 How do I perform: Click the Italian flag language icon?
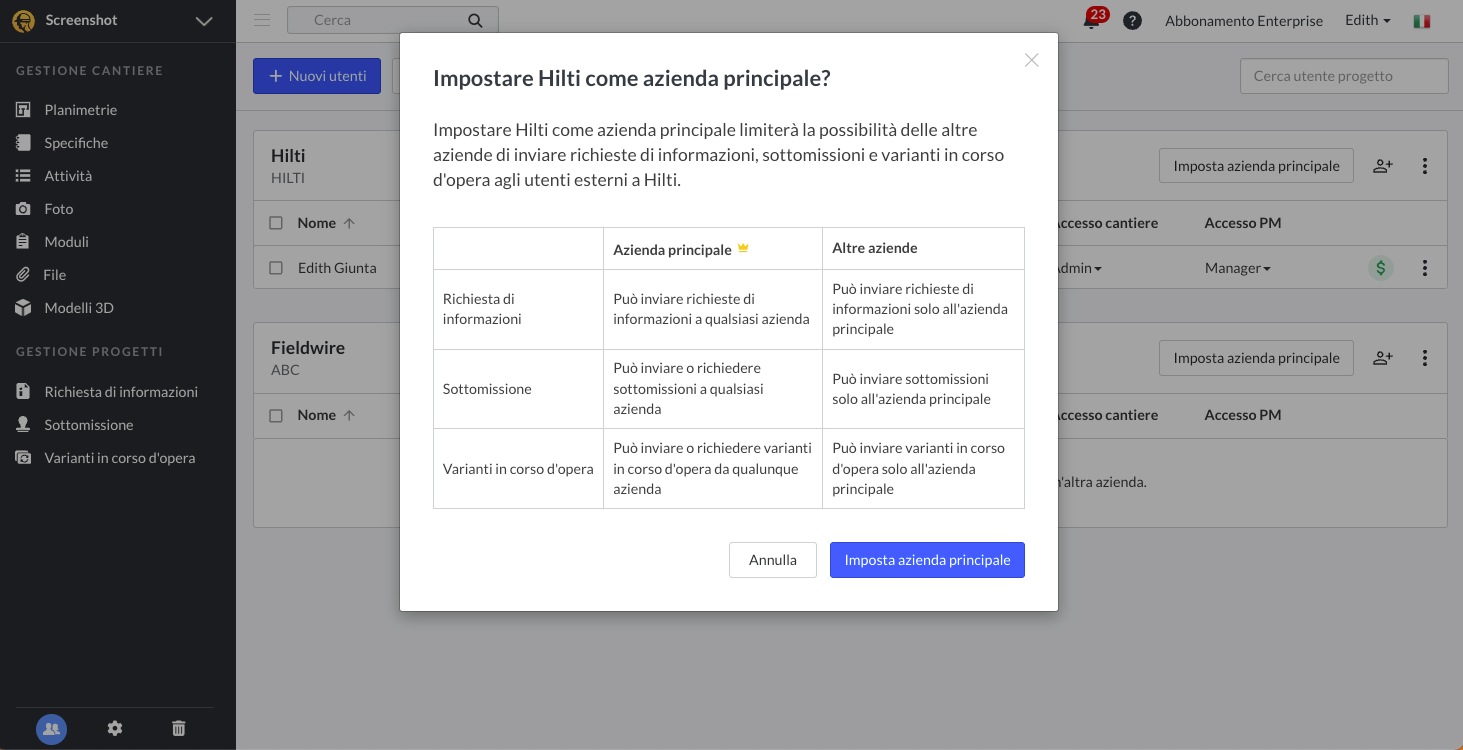pyautogui.click(x=1421, y=21)
